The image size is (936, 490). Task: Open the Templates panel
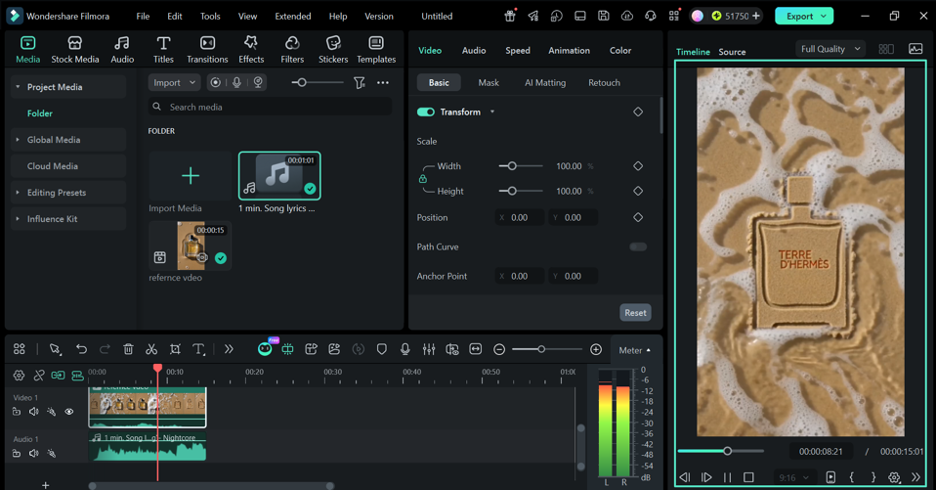376,50
